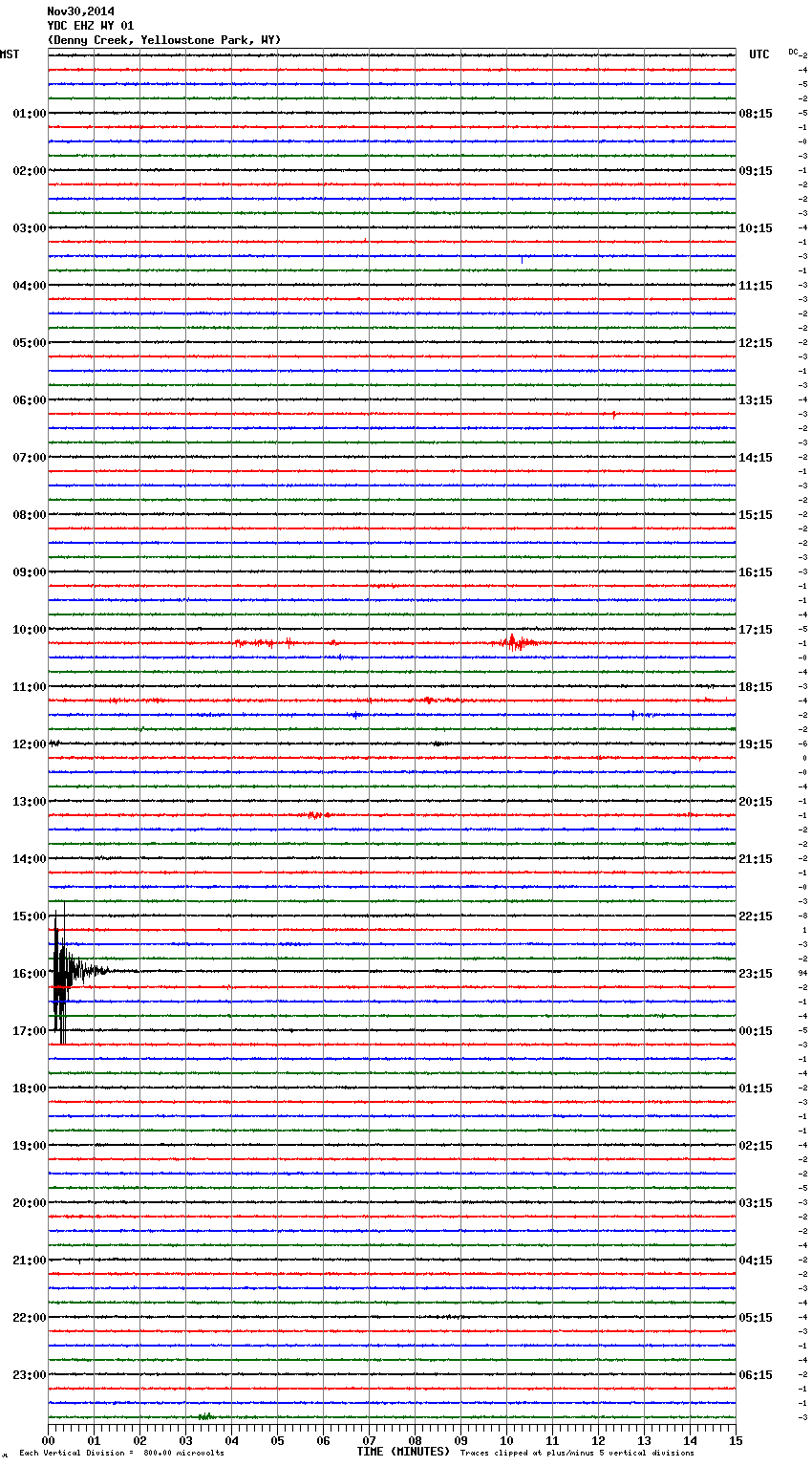
Task: Click the UTC time label "17:15"
Action: coord(756,630)
